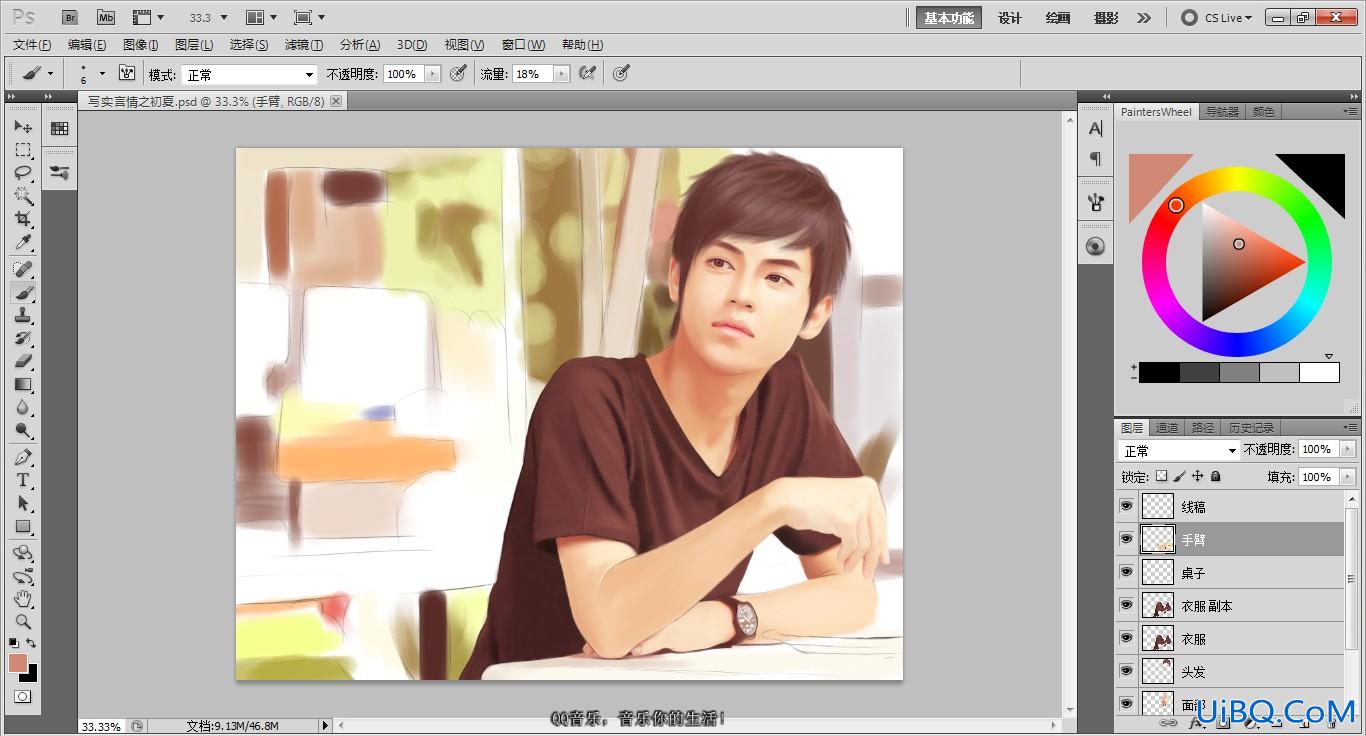Viewport: 1366px width, 736px height.
Task: Select the Path Selection tool
Action: pos(23,503)
